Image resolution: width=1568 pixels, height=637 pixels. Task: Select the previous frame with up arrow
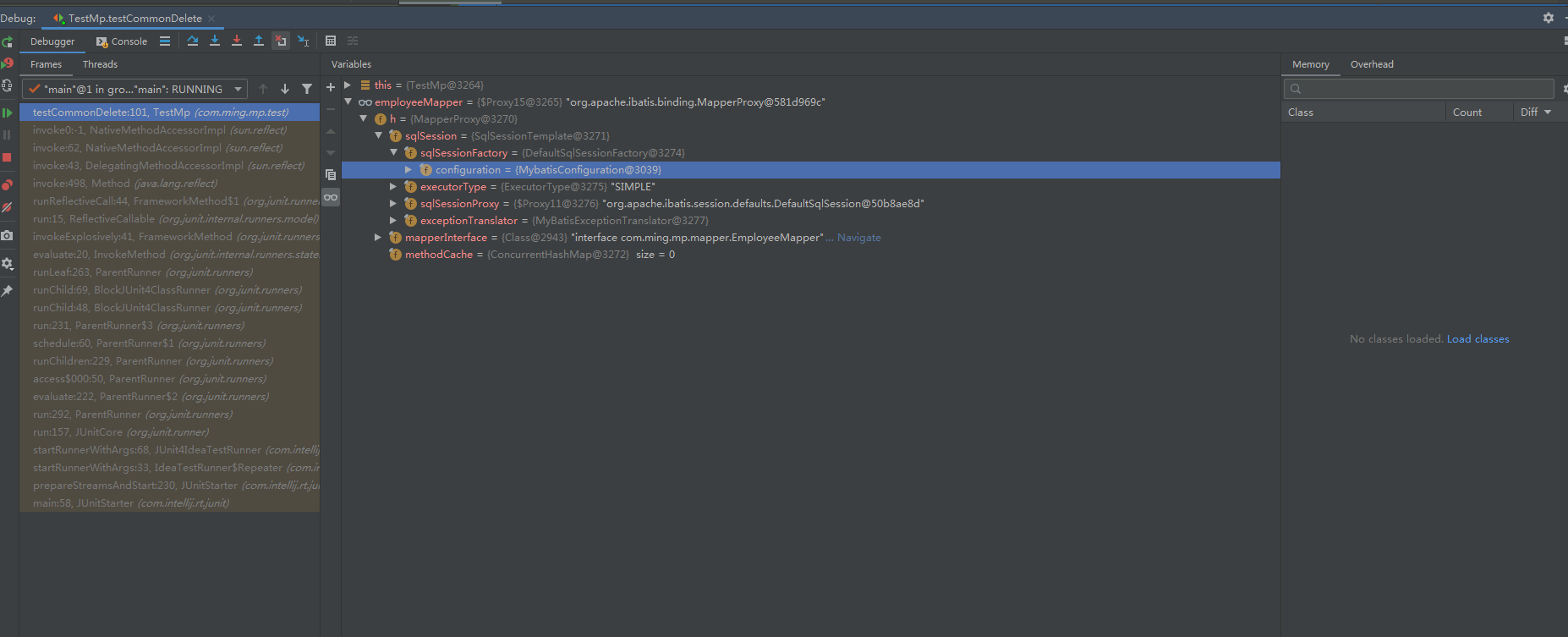click(x=263, y=89)
